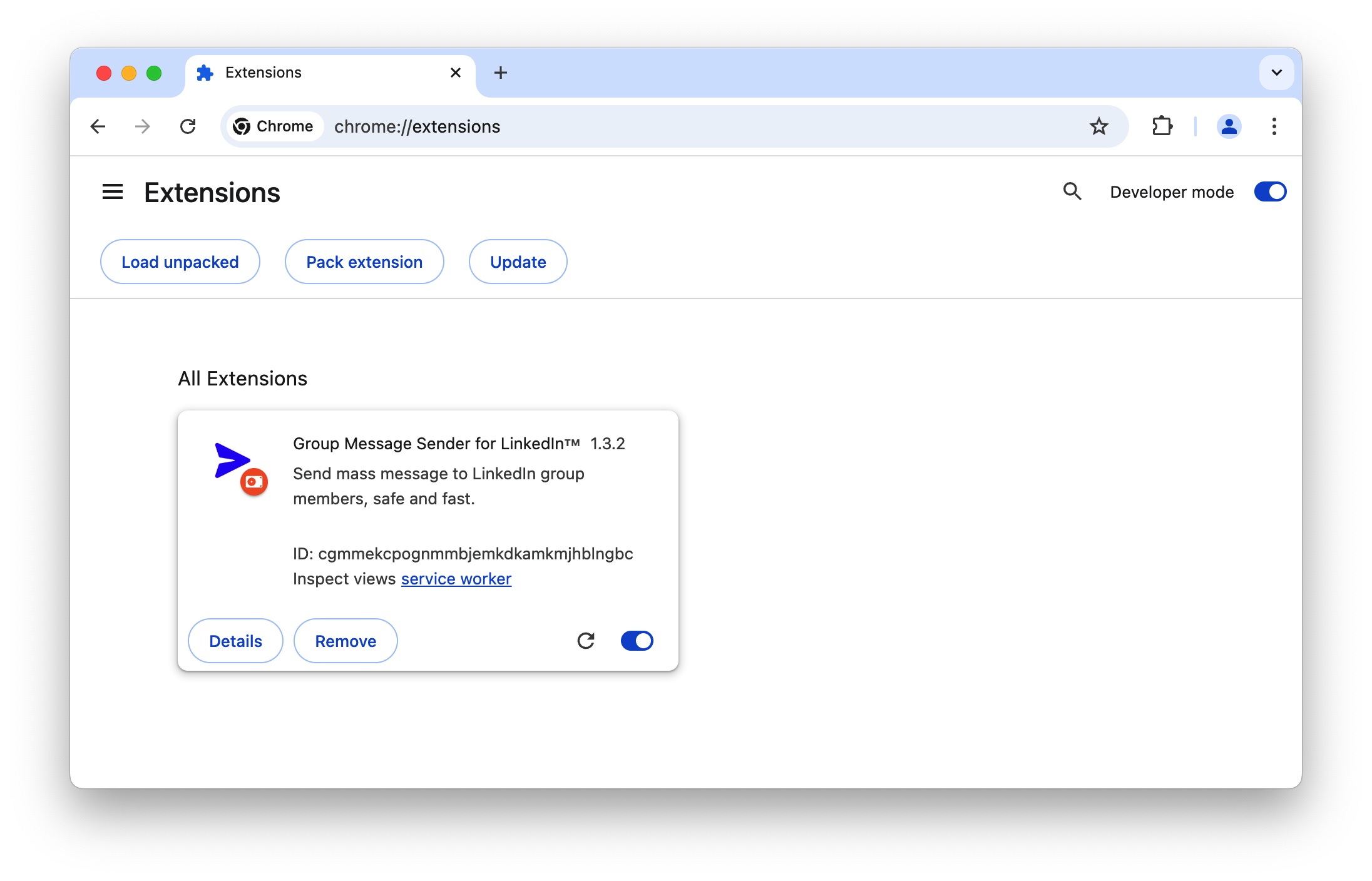Screen dimensions: 1372x881
Task: Click the forward navigation arrow
Action: pos(142,126)
